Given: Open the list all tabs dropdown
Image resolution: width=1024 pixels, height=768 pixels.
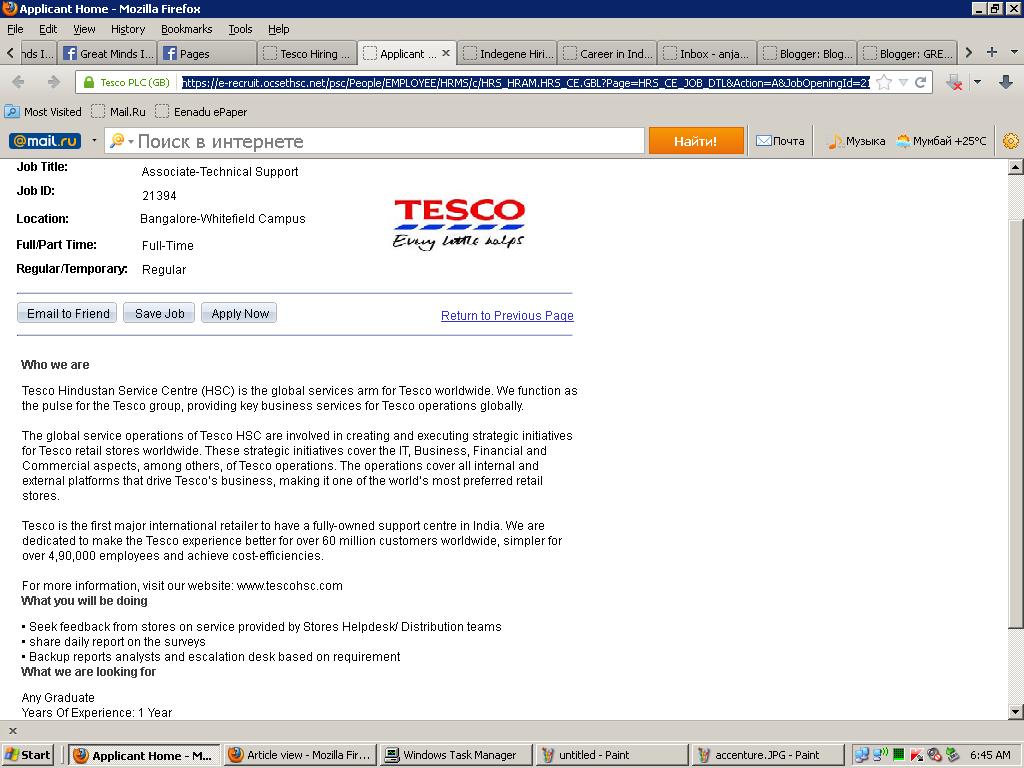Looking at the screenshot, I should click(1014, 52).
